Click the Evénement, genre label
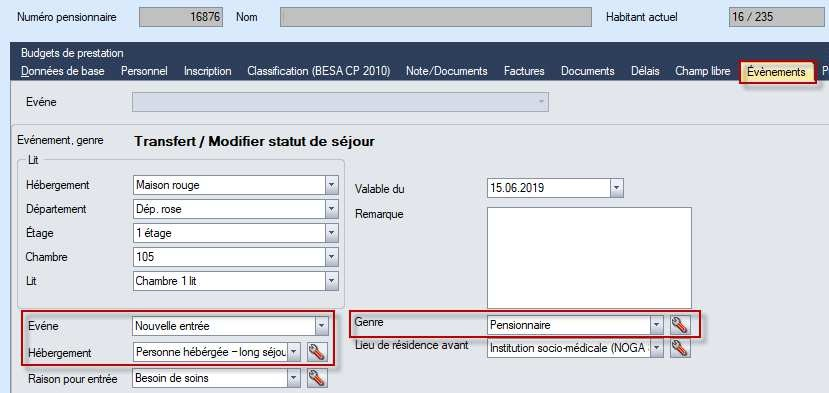 click(x=60, y=141)
